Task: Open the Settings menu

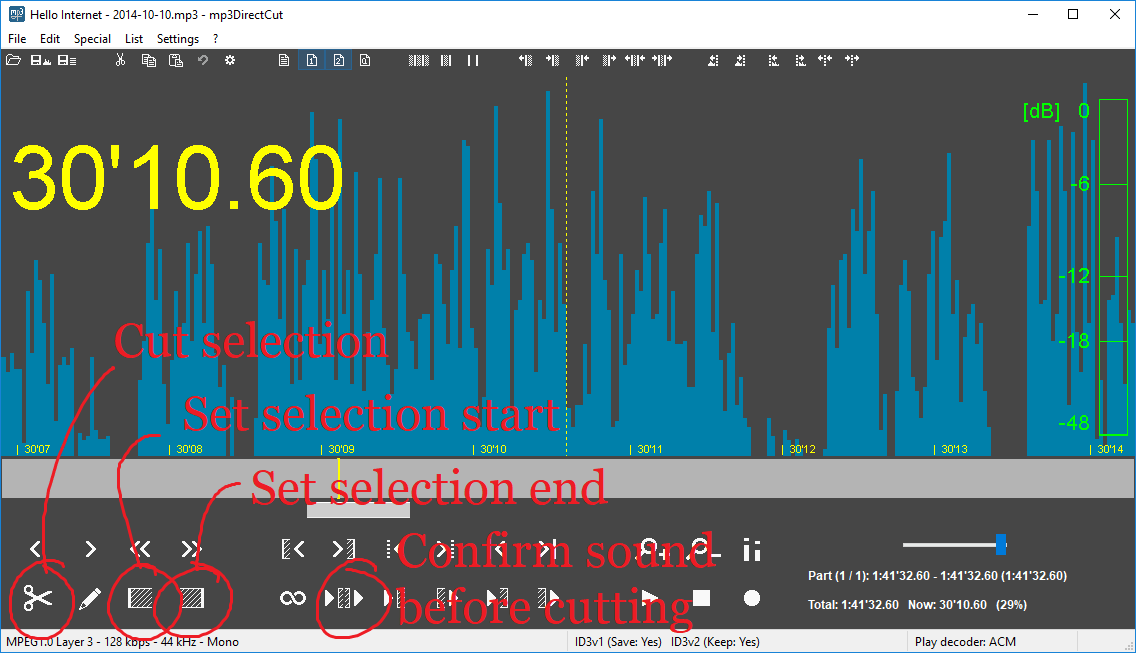Action: click(x=178, y=38)
